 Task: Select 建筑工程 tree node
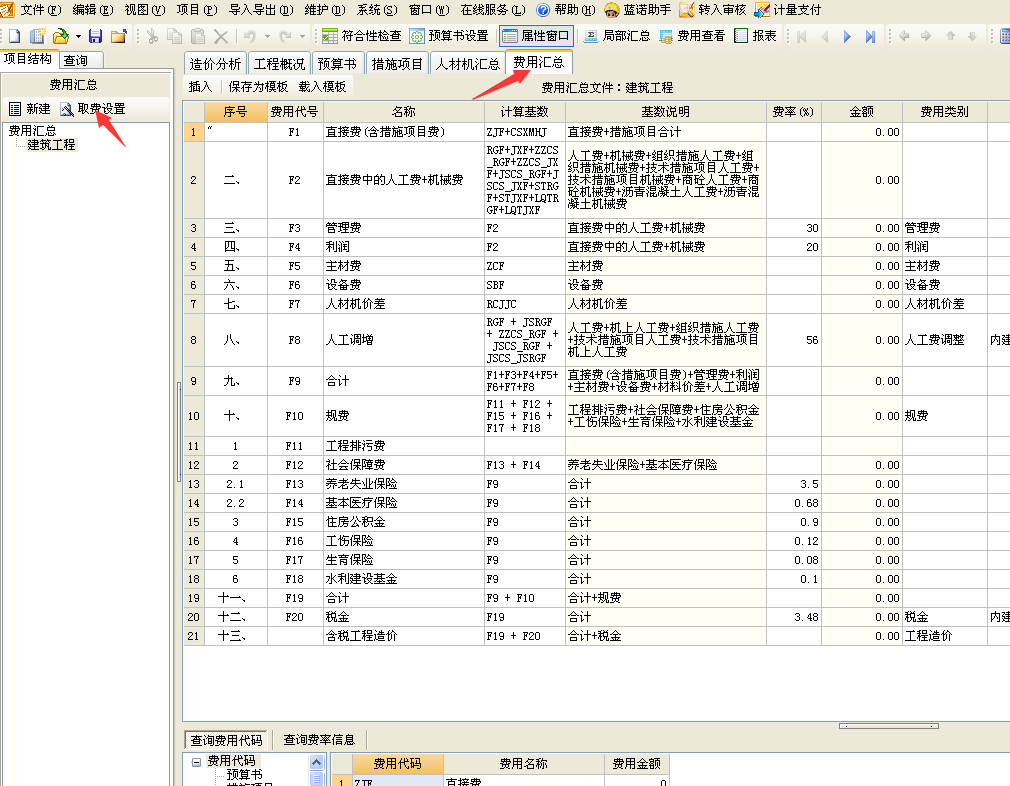[x=52, y=145]
